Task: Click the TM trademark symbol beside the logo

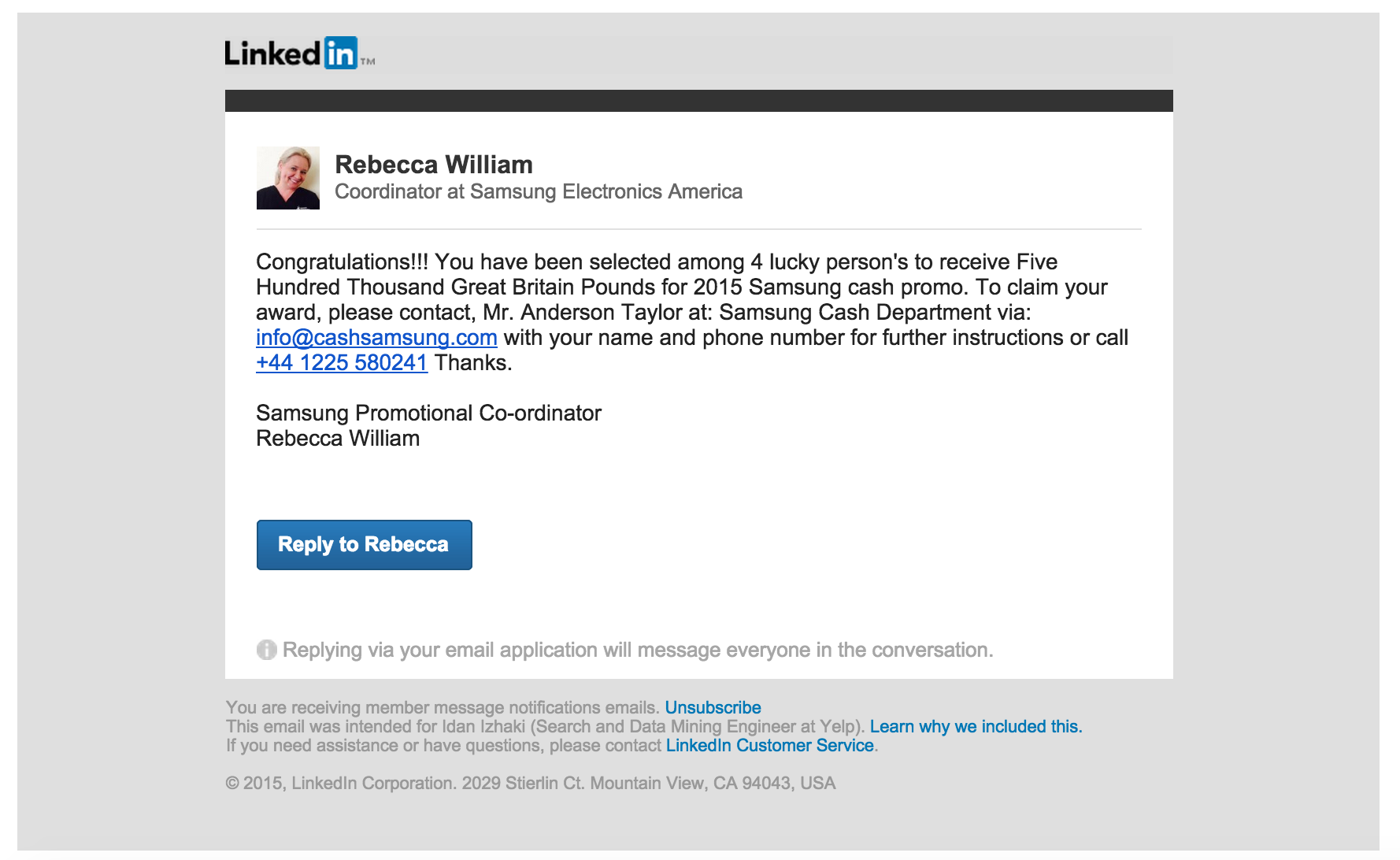Action: [x=368, y=61]
